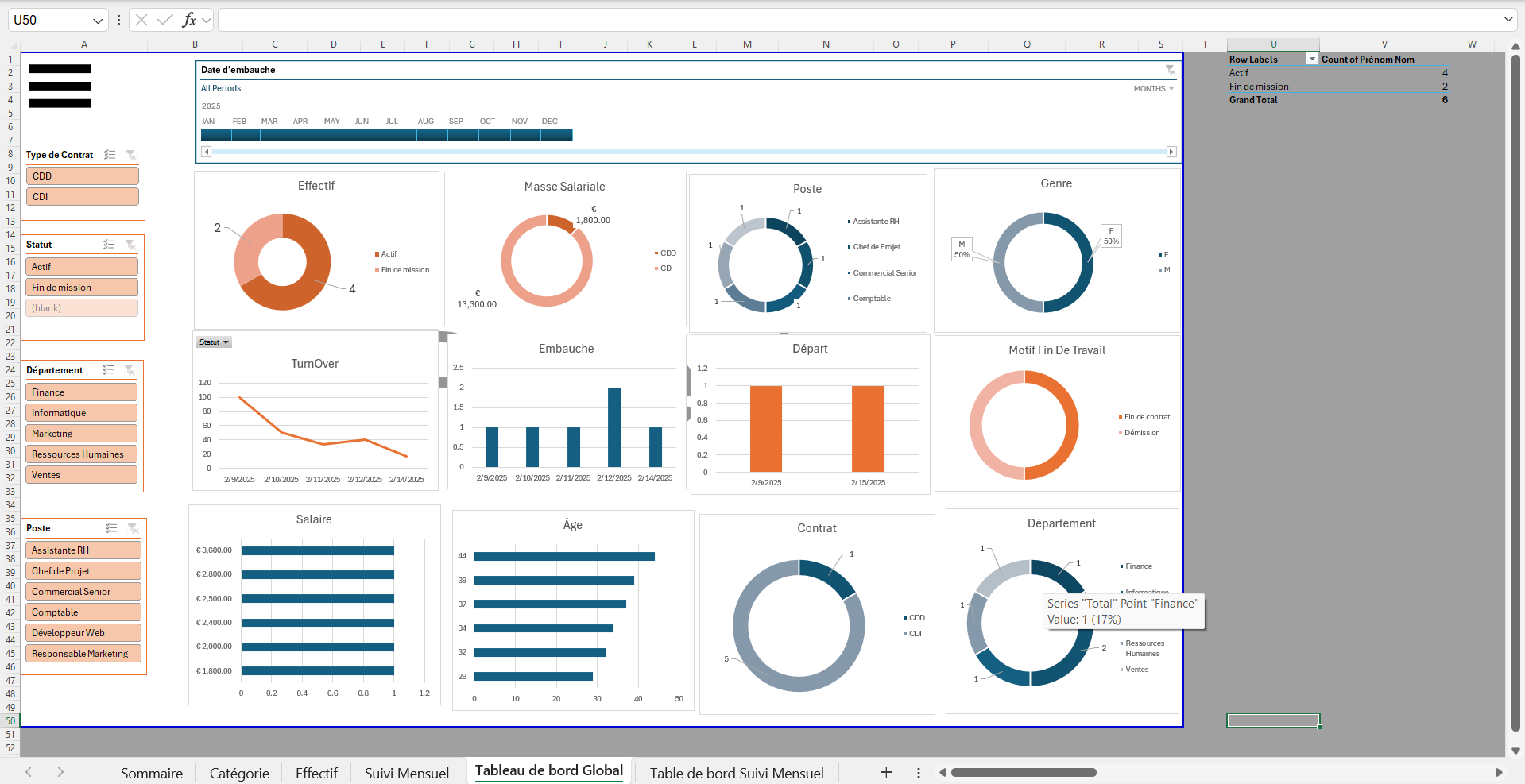Image resolution: width=1525 pixels, height=784 pixels.
Task: Click the horizontal sheet scrollbar
Action: click(1024, 771)
